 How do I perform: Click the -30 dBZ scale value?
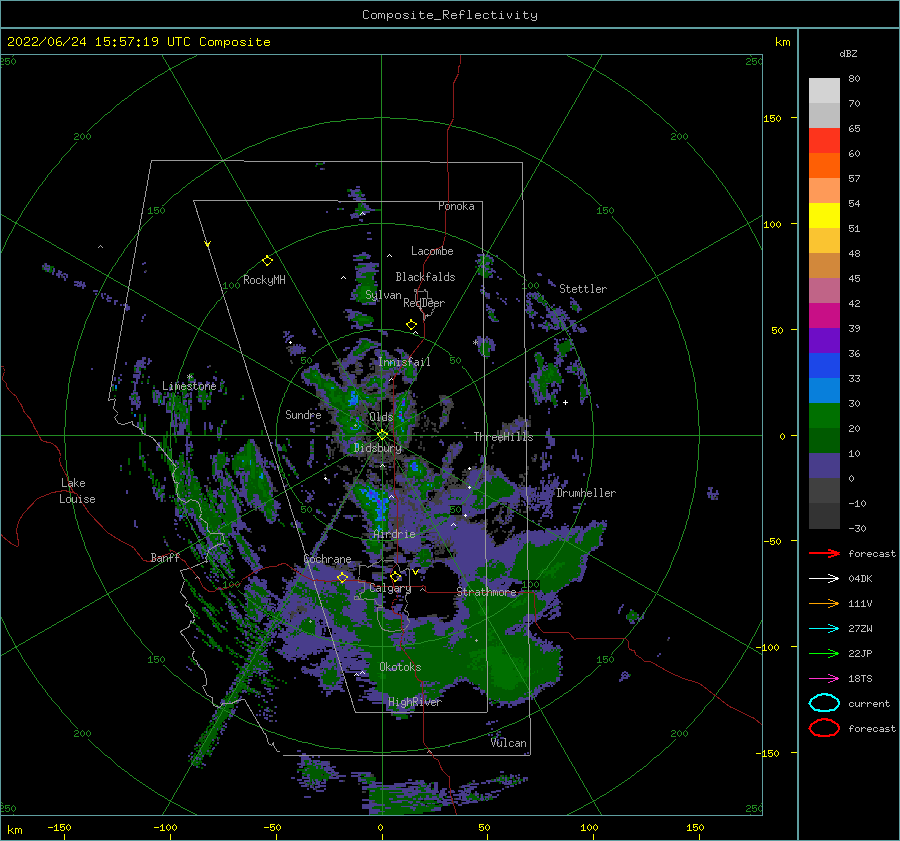coord(857,528)
